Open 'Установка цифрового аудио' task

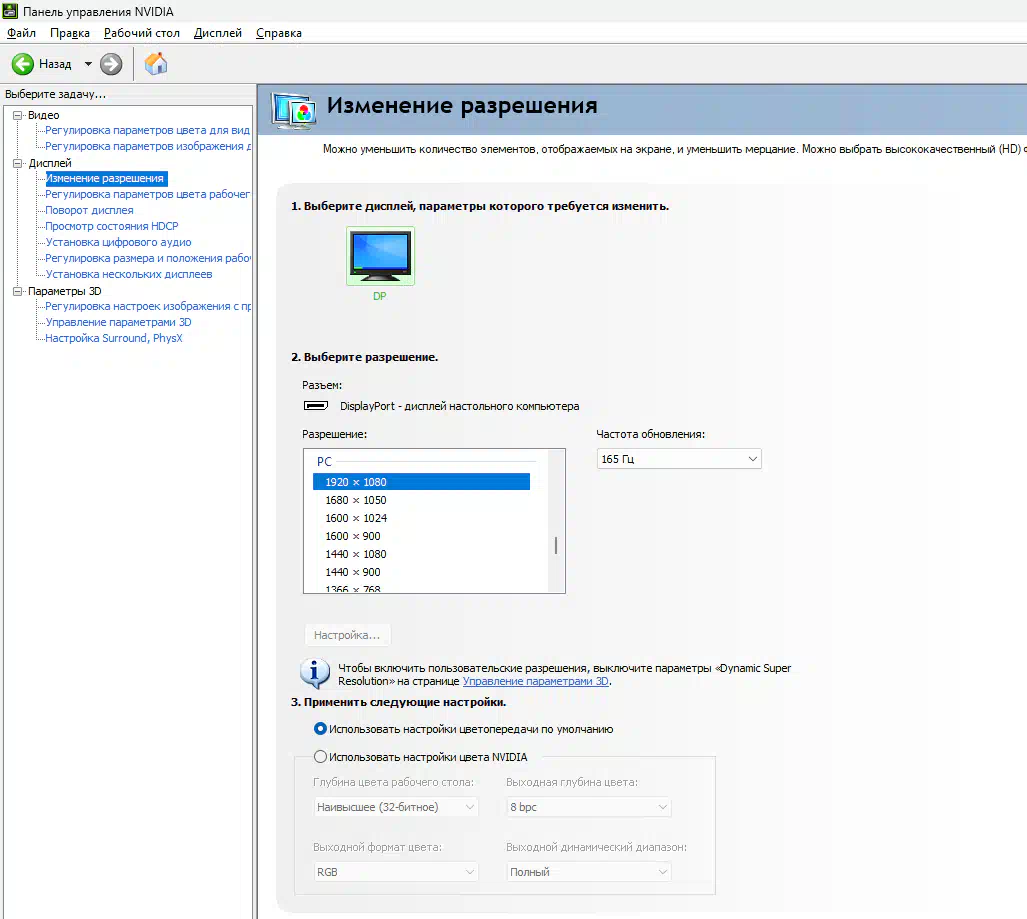click(x=118, y=242)
